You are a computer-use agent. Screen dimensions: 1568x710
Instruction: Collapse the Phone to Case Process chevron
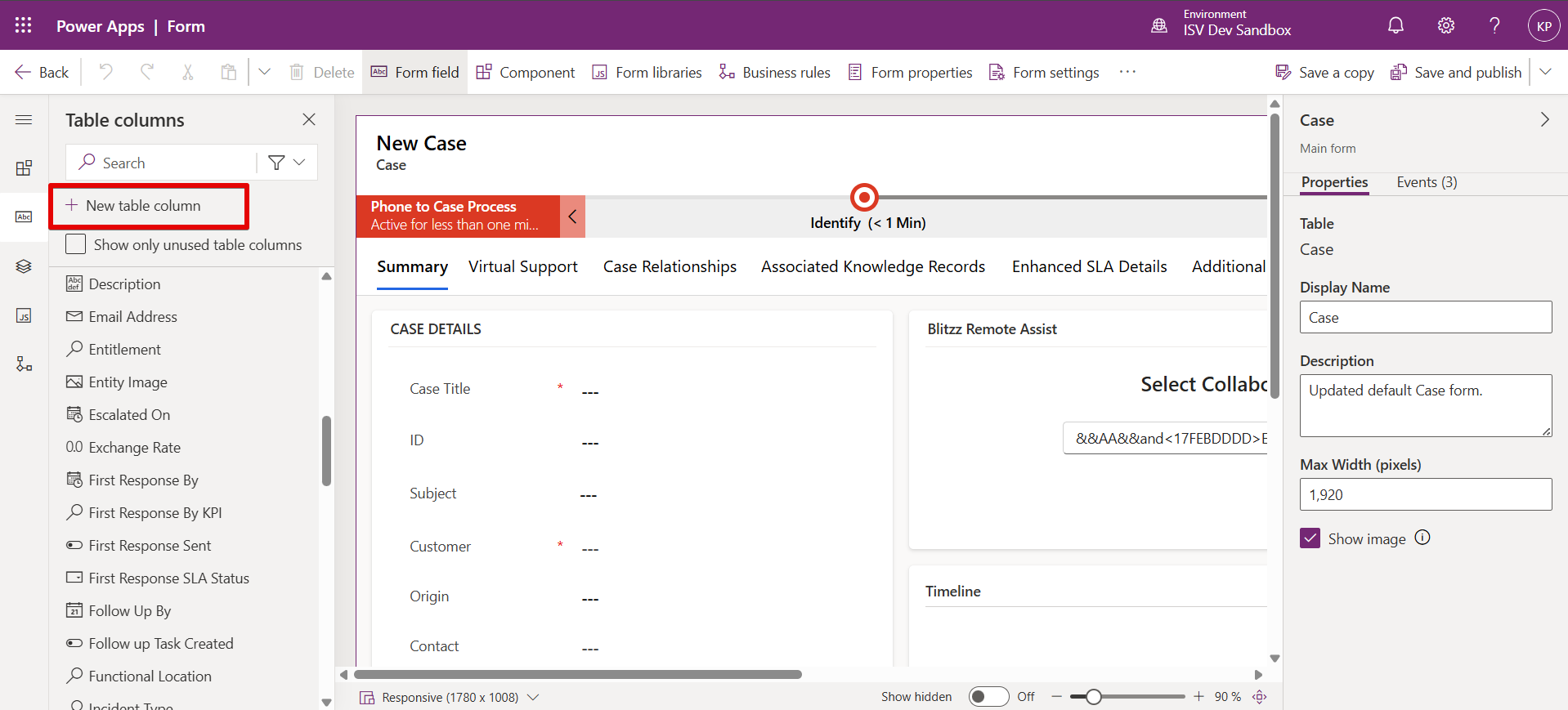(x=572, y=217)
